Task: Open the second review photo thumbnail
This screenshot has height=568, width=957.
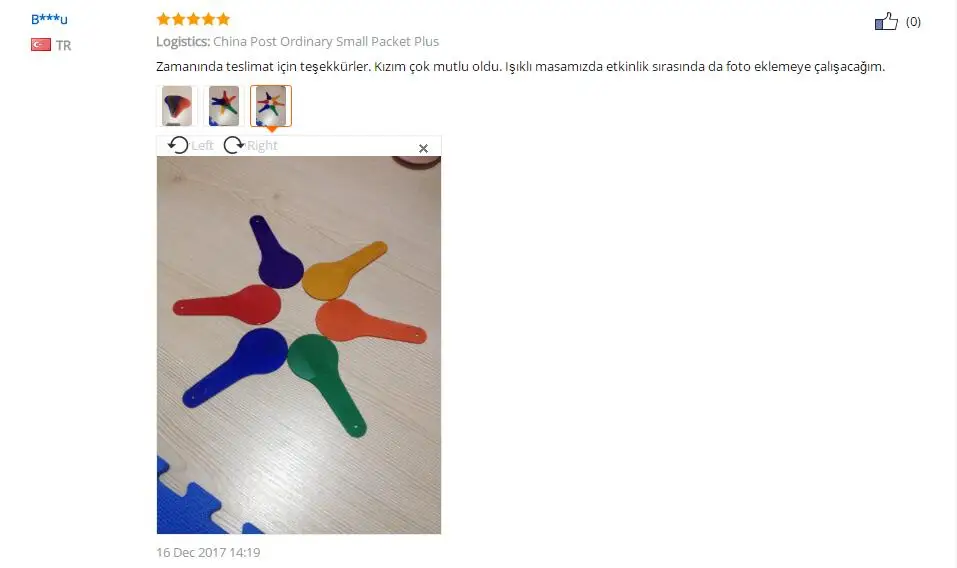Action: tap(224, 106)
